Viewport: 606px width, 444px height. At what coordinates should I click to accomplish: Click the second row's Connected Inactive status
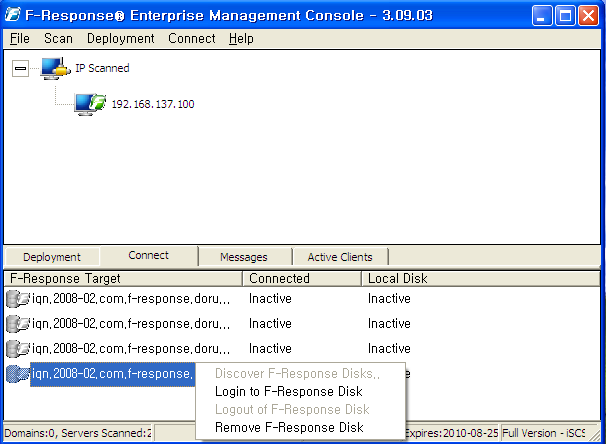[270, 324]
